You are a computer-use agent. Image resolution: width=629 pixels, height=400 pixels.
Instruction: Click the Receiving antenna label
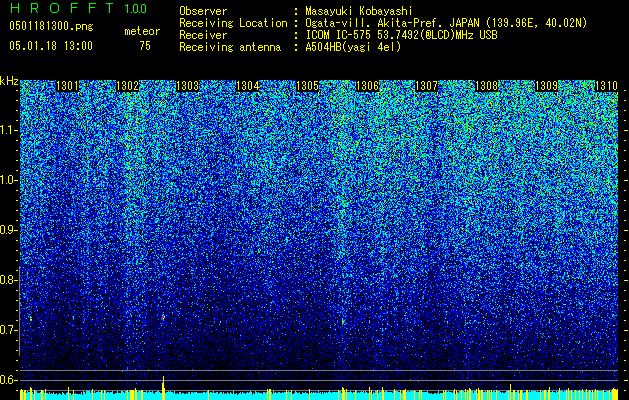pos(230,47)
